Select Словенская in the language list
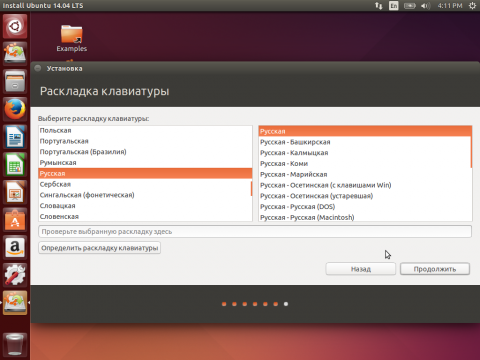This screenshot has width=480, height=360. coord(145,216)
